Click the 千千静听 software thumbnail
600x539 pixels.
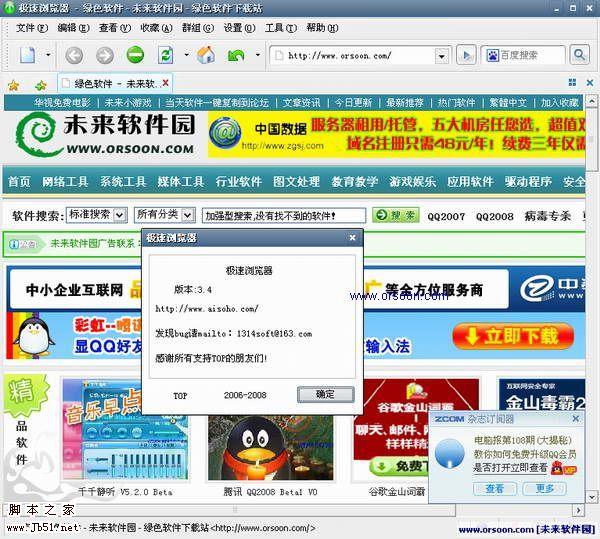pyautogui.click(x=126, y=430)
